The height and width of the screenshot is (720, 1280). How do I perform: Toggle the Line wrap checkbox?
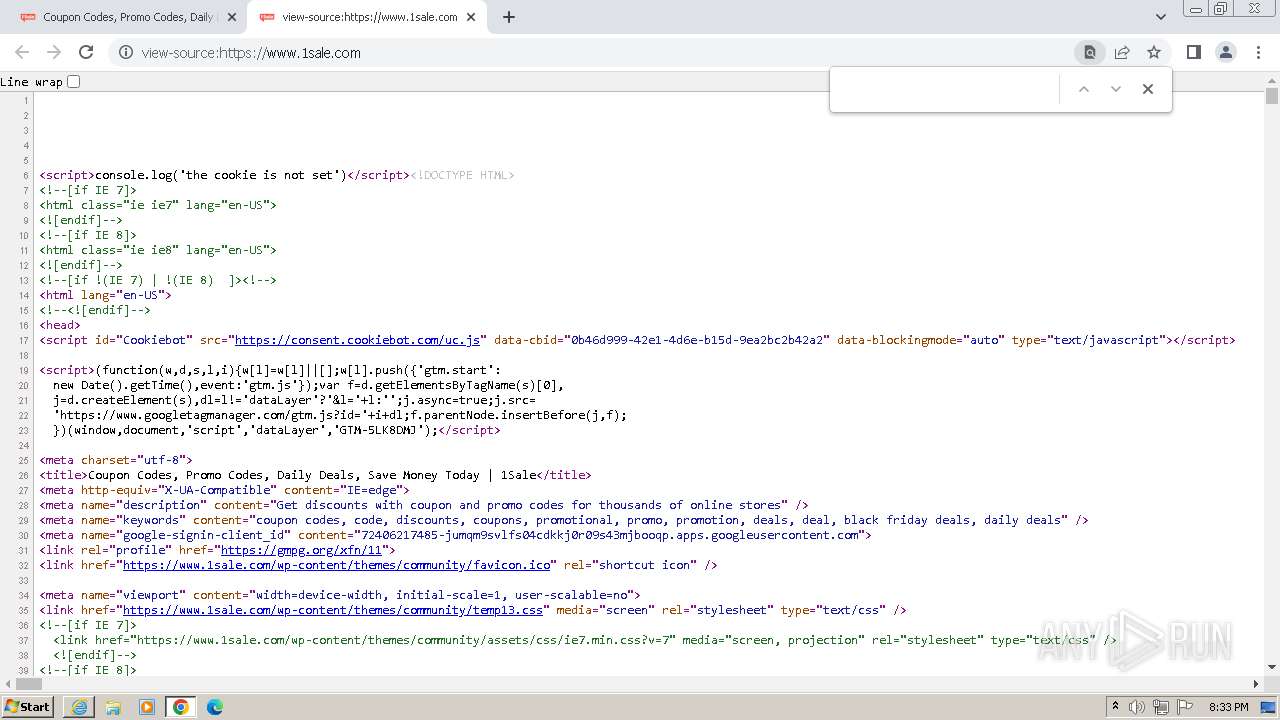(73, 82)
